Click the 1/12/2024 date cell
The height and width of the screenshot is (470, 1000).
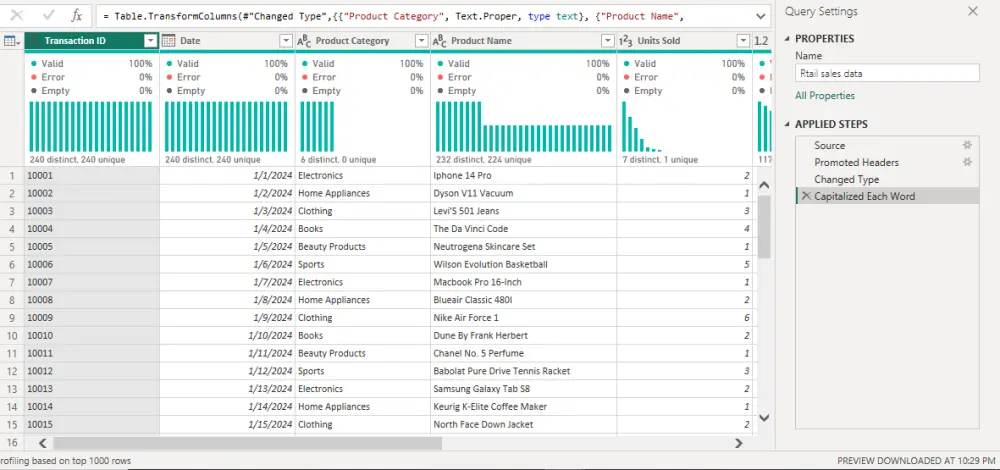(x=227, y=371)
